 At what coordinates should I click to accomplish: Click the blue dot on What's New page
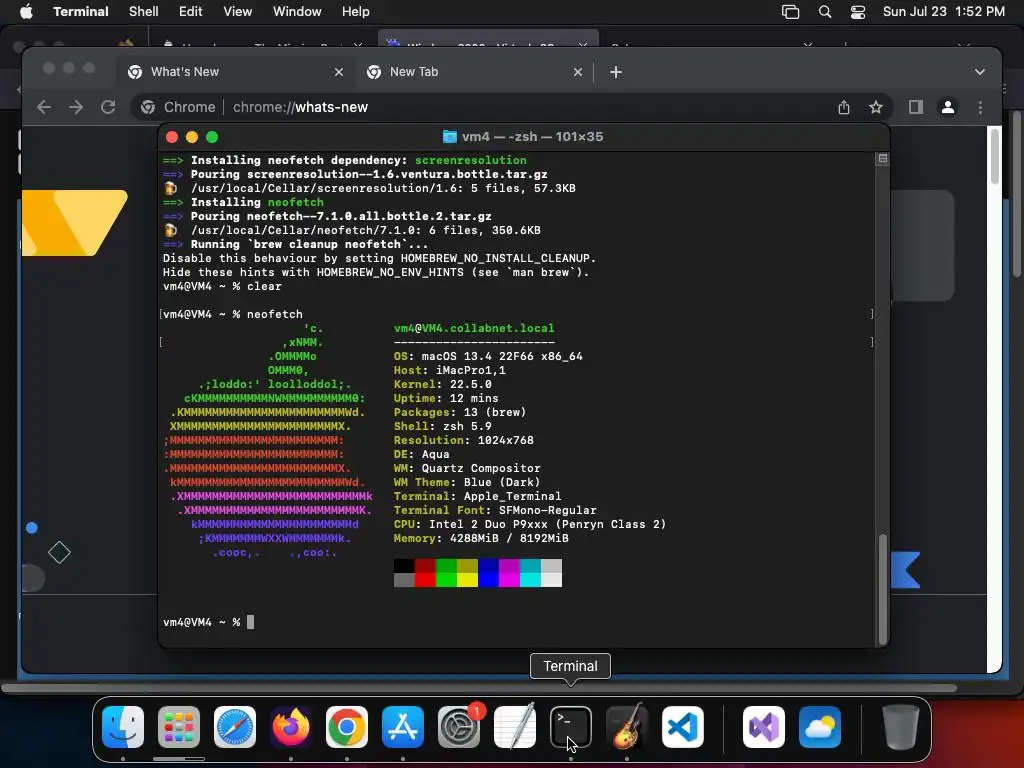31,528
